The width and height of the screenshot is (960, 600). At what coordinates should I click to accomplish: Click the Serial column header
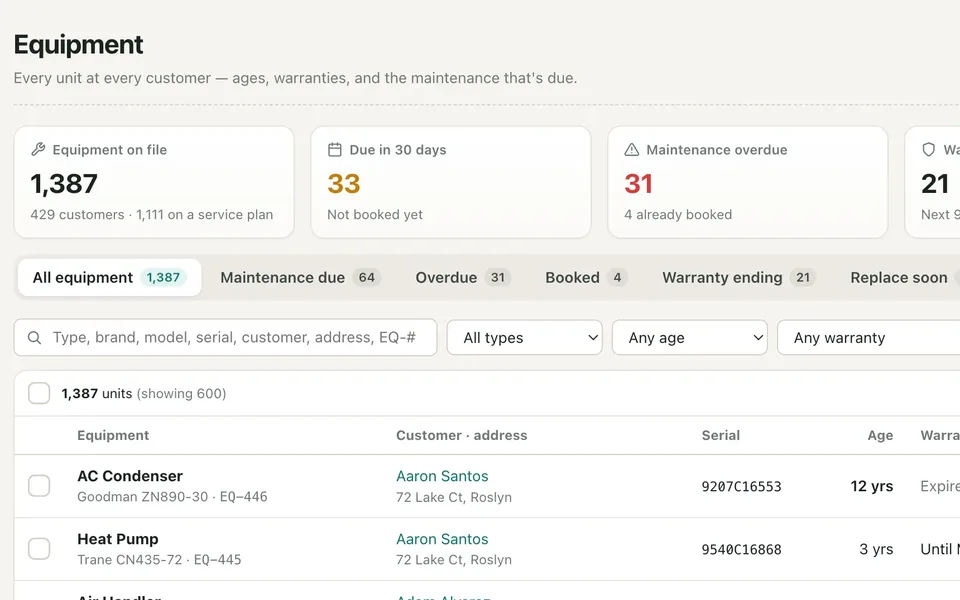pos(721,435)
